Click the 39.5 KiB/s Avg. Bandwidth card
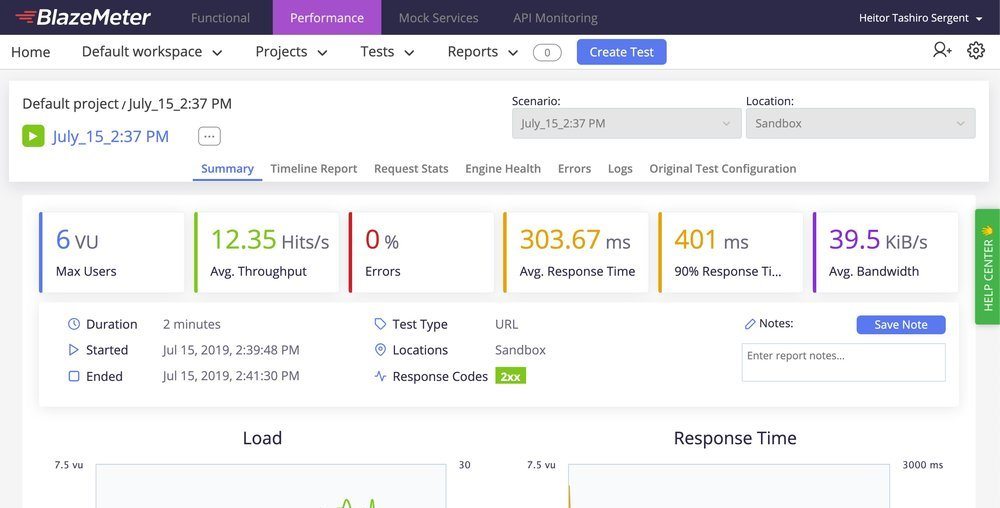The width and height of the screenshot is (1000, 508). click(885, 252)
